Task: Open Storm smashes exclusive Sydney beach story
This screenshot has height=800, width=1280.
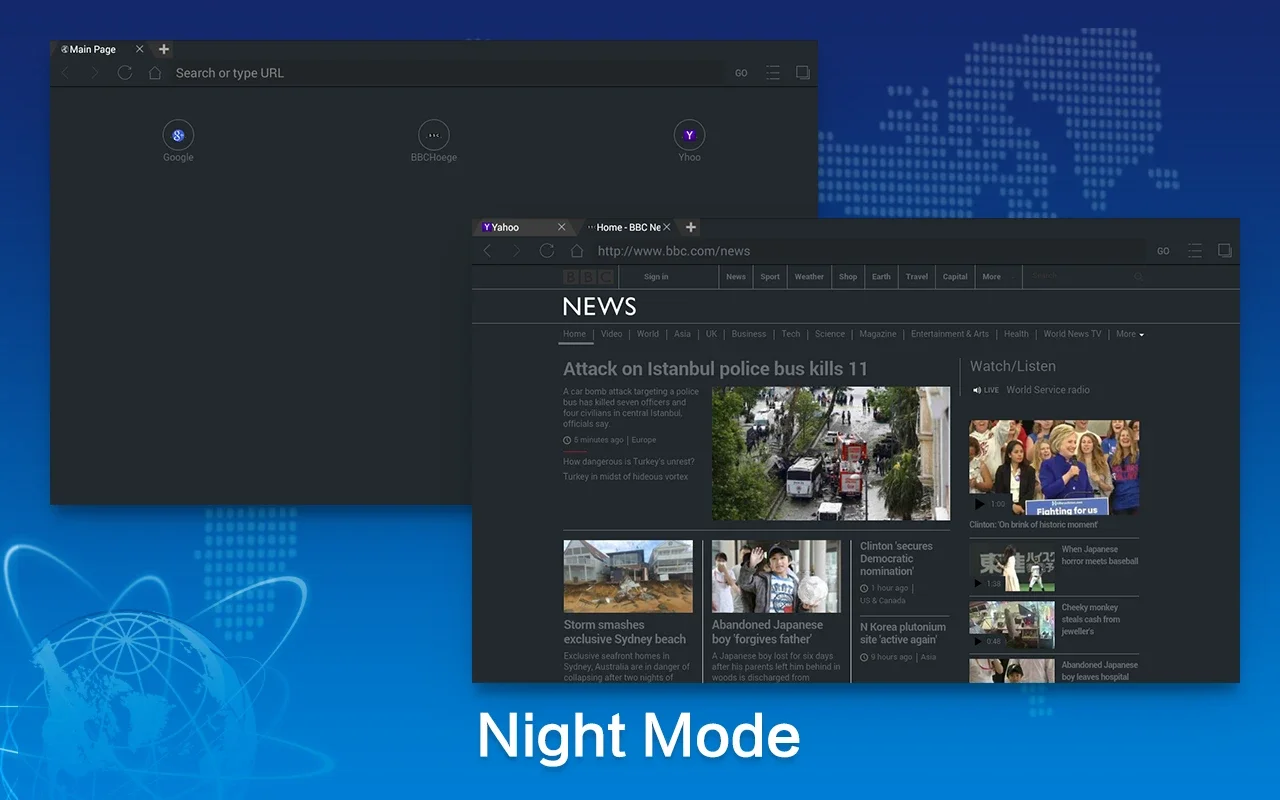Action: (625, 632)
